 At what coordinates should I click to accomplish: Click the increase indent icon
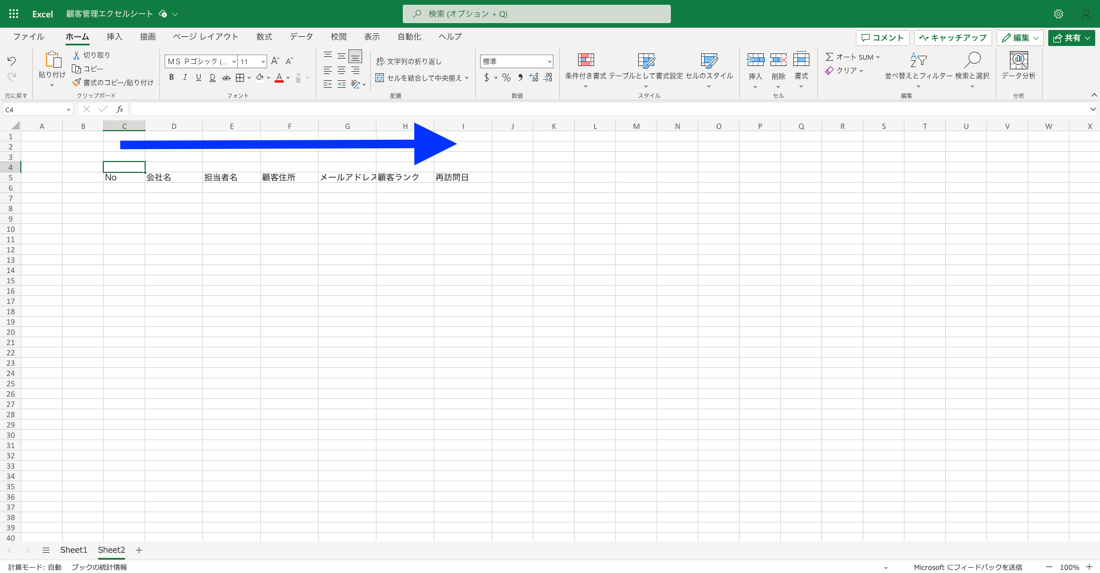tap(342, 84)
